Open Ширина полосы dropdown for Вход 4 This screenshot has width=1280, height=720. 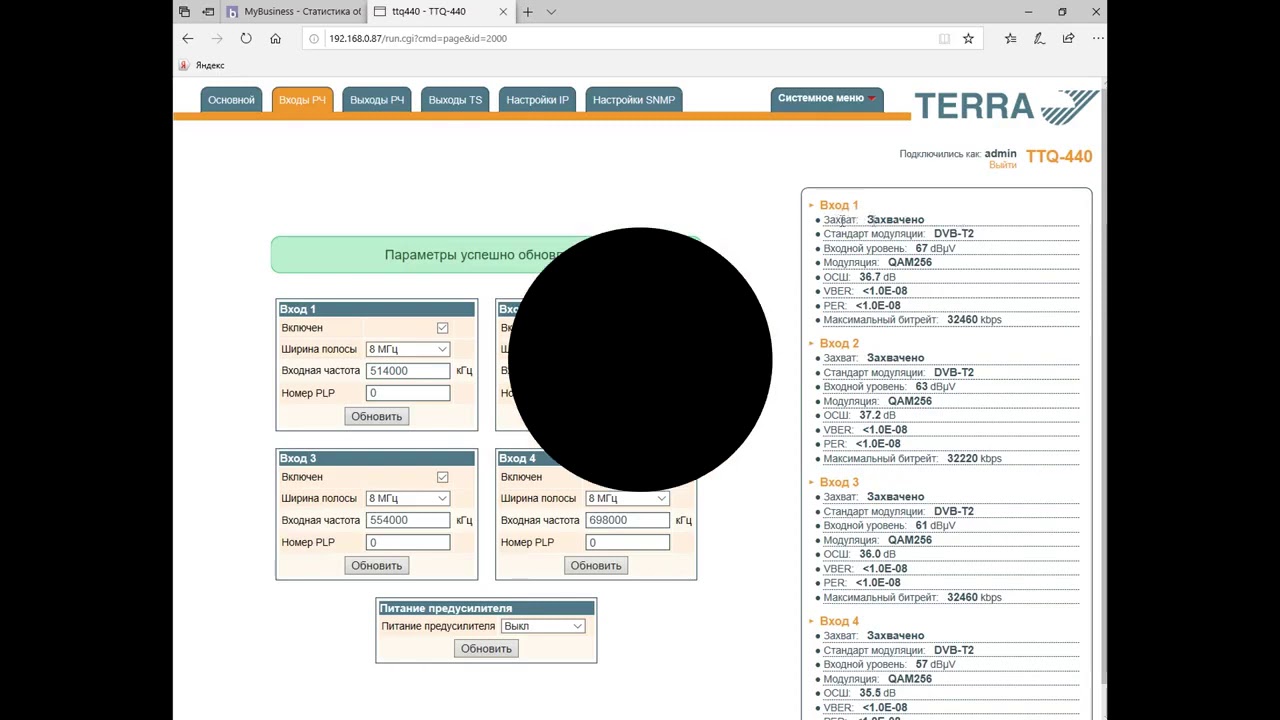point(627,498)
